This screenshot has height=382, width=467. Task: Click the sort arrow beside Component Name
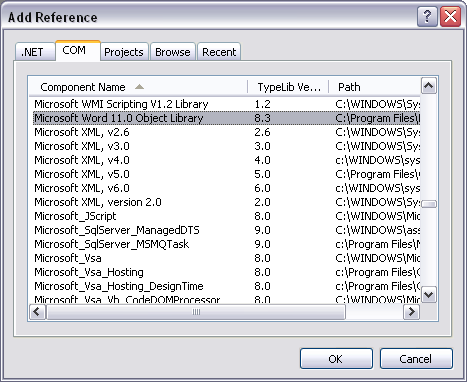coord(139,87)
